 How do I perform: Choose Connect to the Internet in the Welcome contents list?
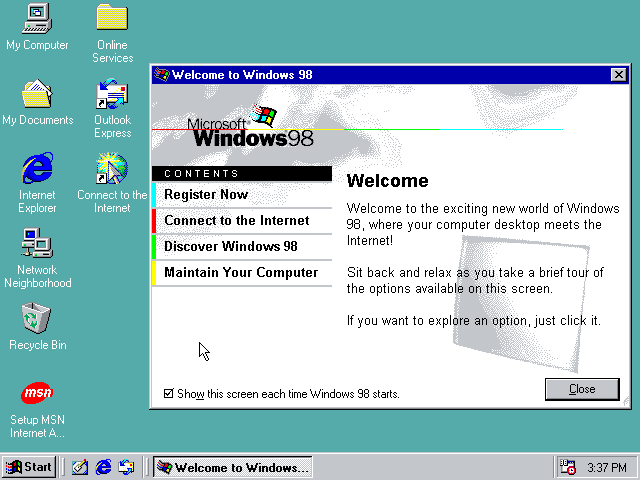[242, 221]
